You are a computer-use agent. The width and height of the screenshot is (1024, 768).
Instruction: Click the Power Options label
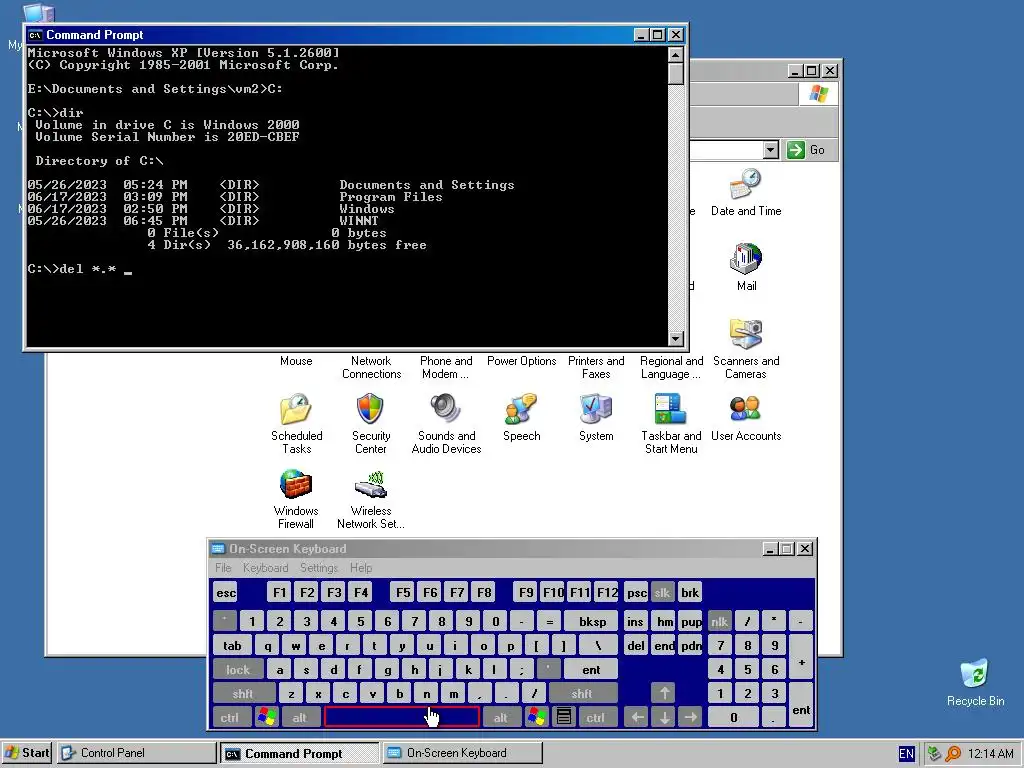click(x=521, y=361)
